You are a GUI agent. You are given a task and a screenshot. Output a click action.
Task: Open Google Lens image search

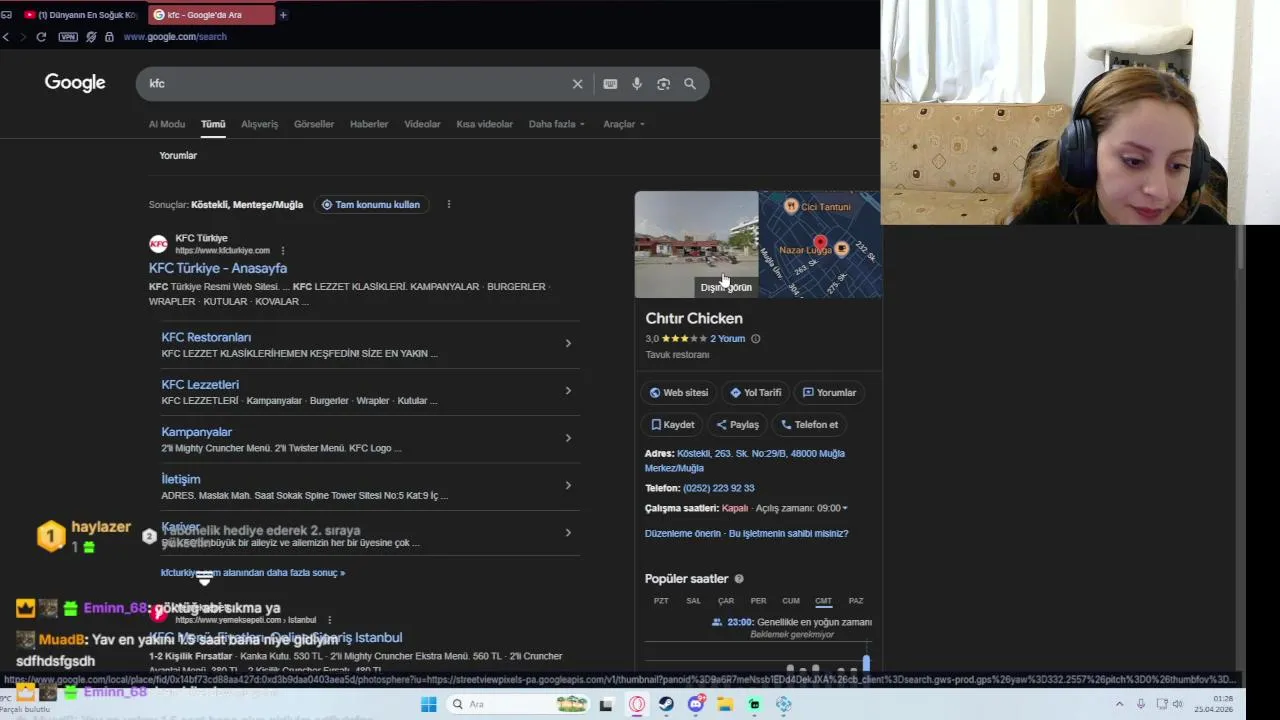tap(663, 84)
